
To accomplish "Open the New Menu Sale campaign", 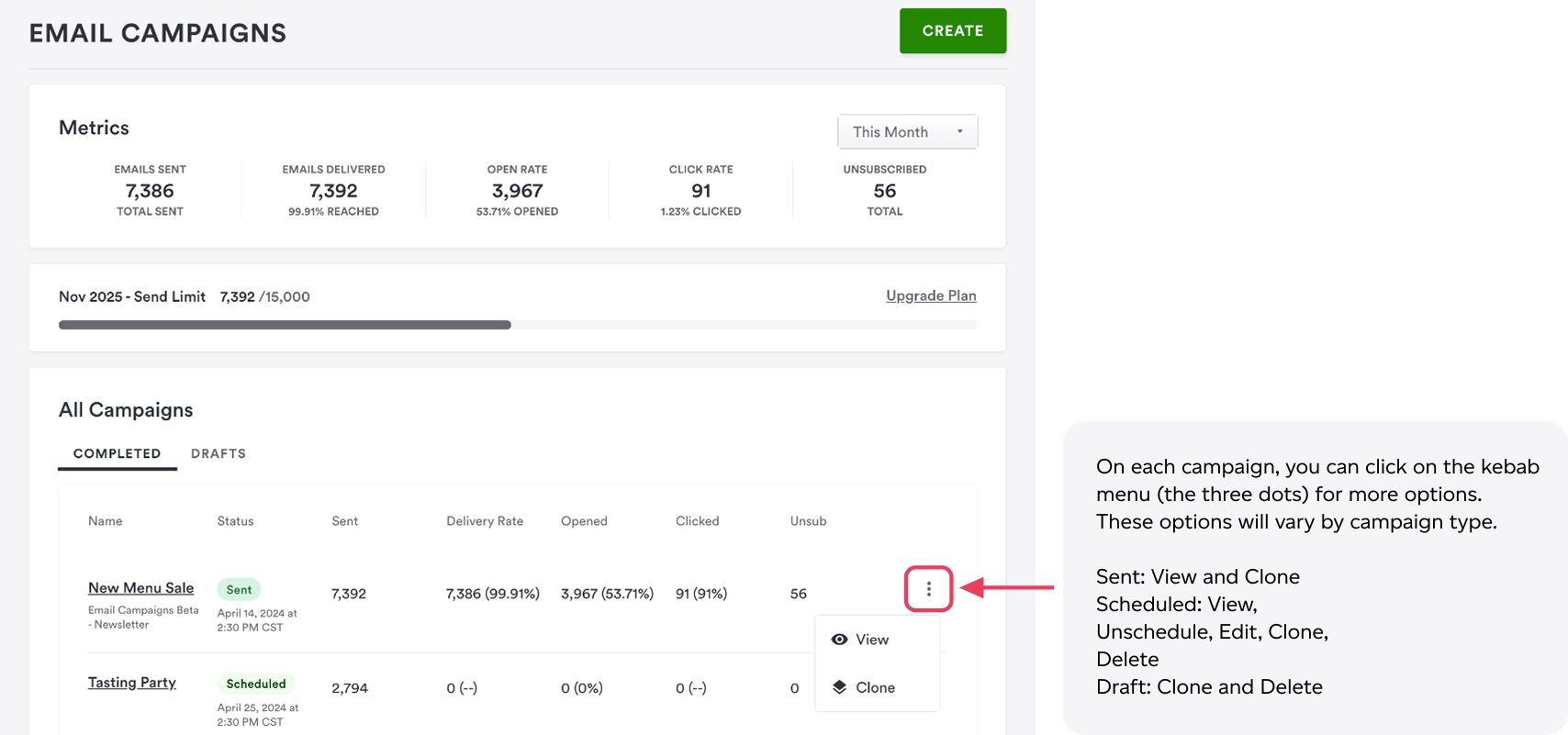I will point(141,588).
